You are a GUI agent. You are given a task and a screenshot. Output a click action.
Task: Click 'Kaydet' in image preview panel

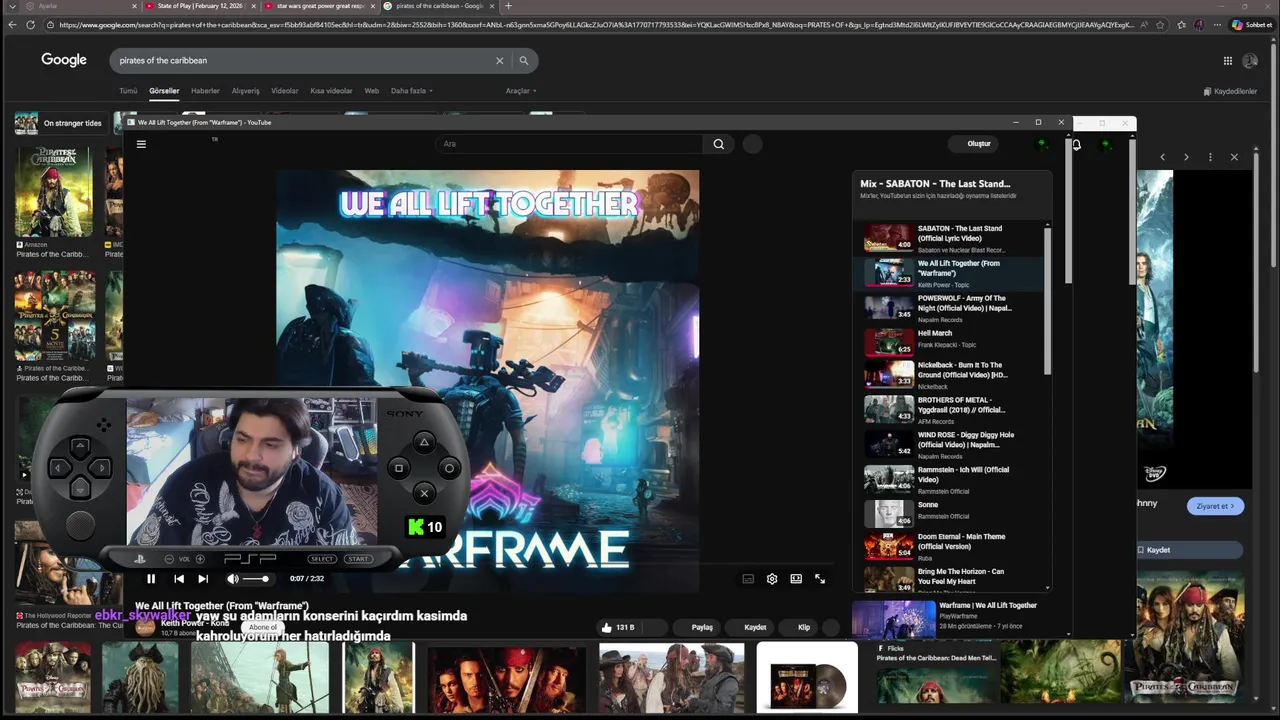(x=1190, y=550)
